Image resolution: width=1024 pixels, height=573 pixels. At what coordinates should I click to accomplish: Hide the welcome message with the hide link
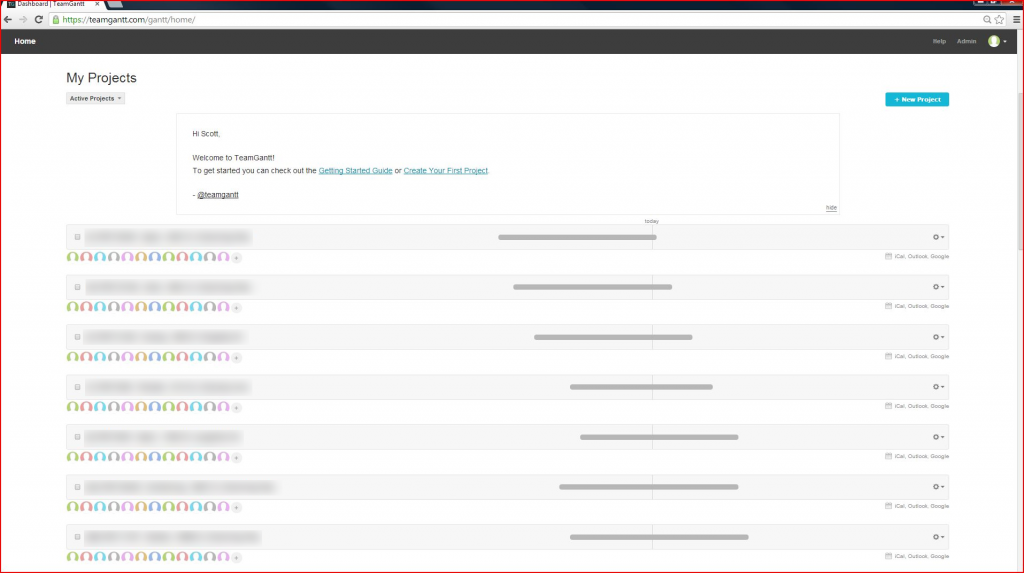(831, 208)
